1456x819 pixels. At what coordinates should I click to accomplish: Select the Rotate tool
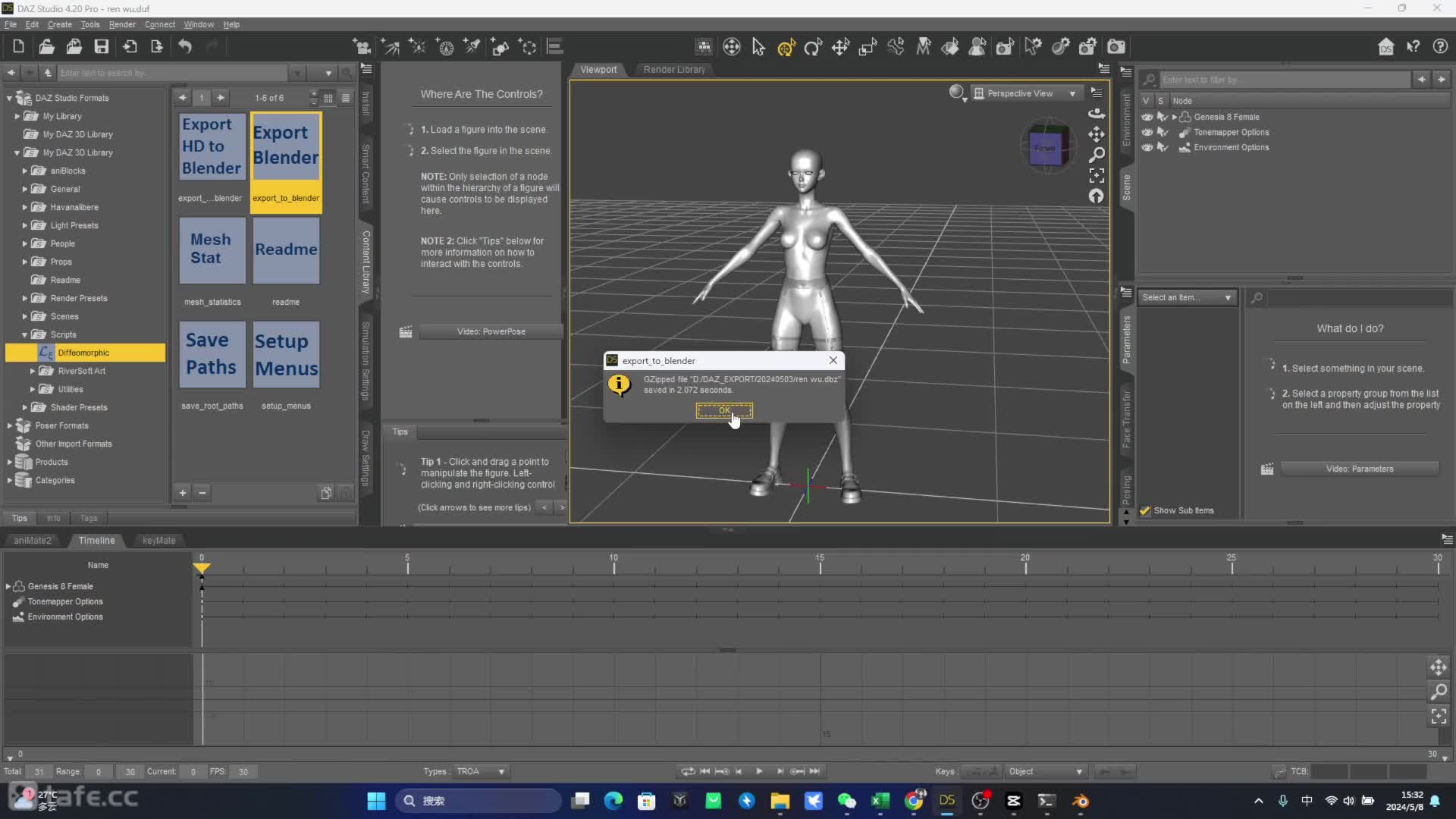(813, 47)
